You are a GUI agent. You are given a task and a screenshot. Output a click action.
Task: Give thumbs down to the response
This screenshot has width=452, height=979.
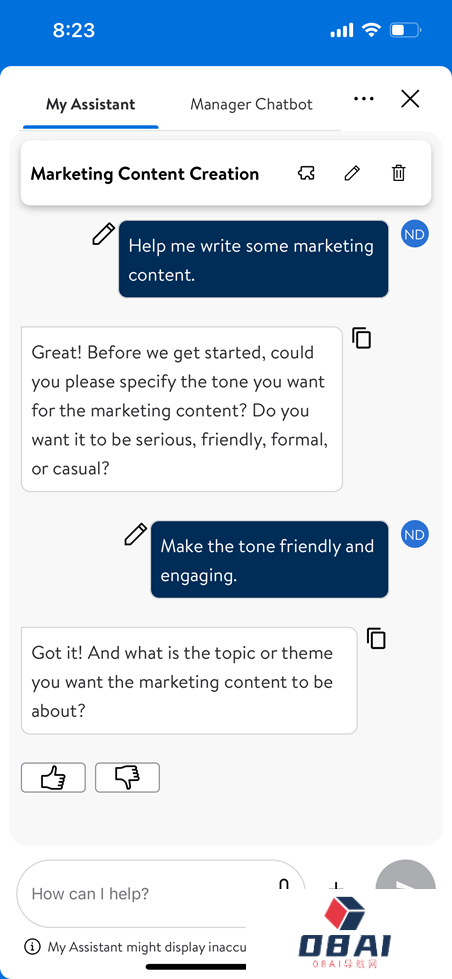point(127,777)
